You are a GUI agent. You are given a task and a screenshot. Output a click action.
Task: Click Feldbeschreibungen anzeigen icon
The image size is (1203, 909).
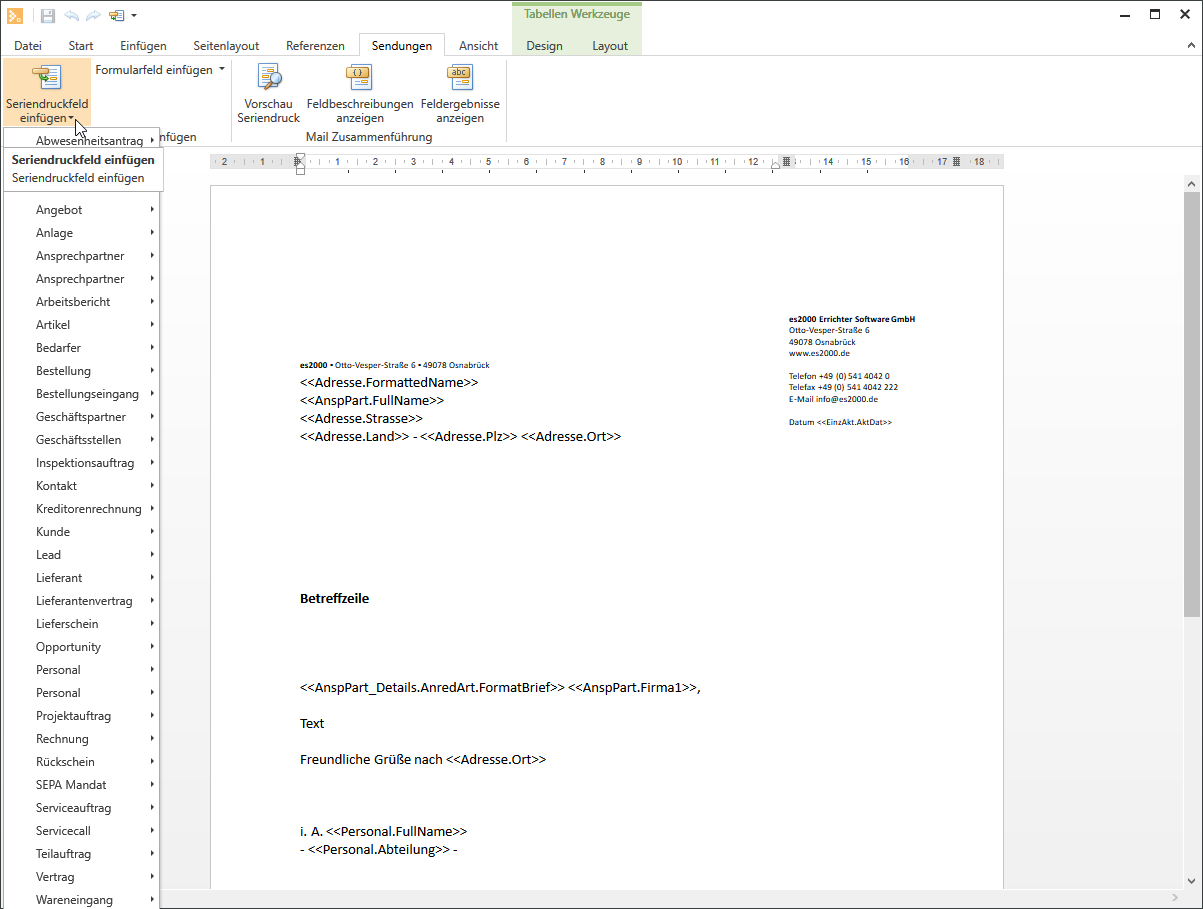coord(359,78)
